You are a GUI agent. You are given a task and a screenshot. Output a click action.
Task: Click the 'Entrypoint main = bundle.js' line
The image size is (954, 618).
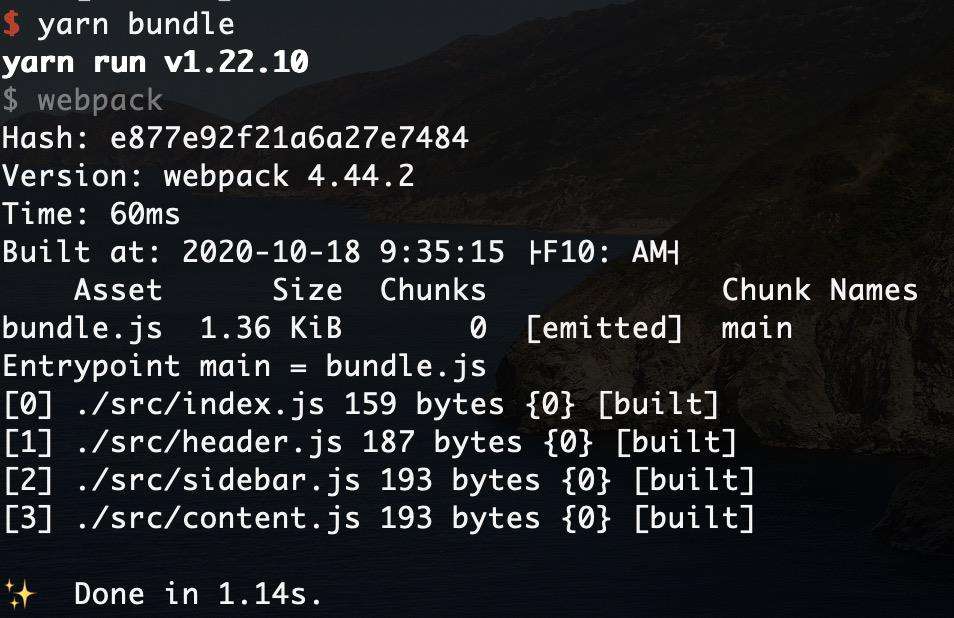coord(244,367)
